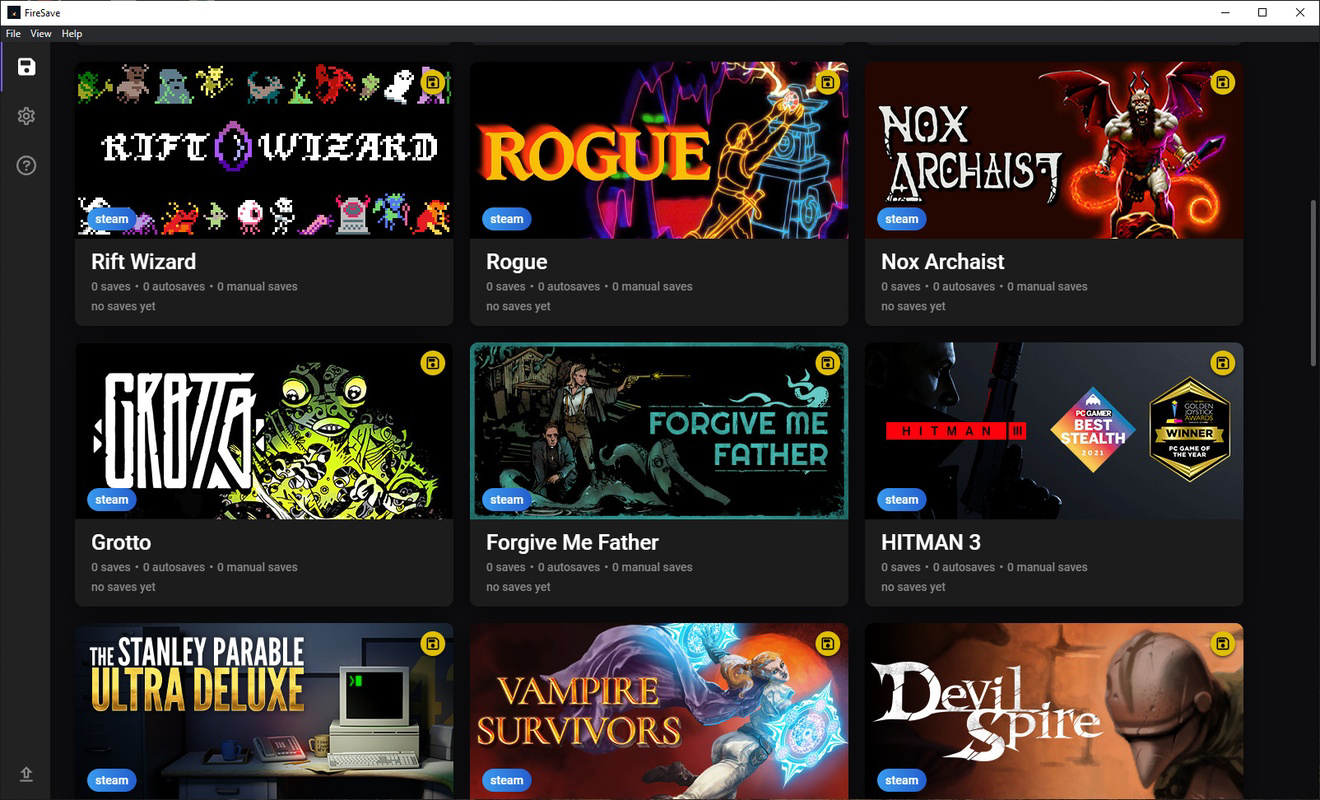Click "no saves yet" under Rift Wizard
The image size is (1320, 800).
[123, 306]
